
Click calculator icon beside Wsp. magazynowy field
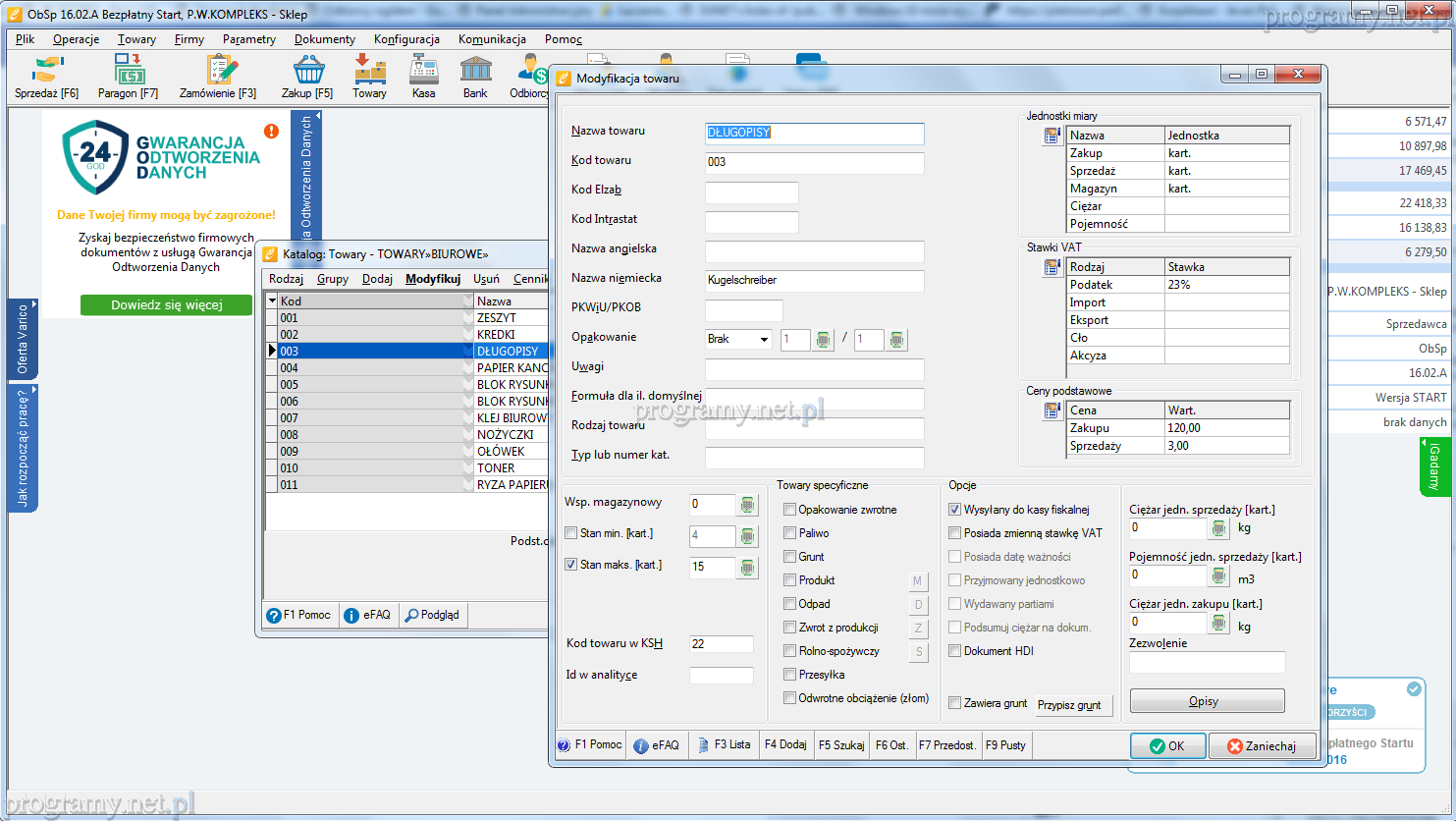click(748, 505)
